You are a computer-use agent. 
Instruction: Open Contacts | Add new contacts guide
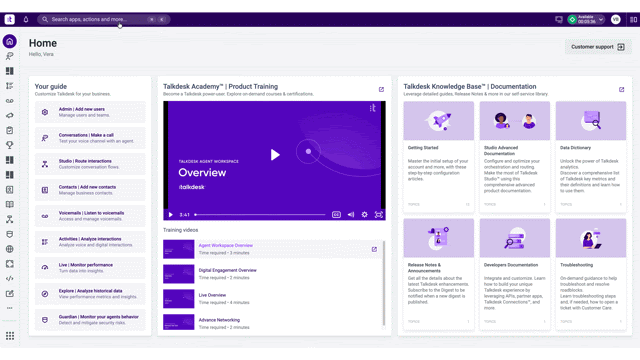pyautogui.click(x=90, y=190)
